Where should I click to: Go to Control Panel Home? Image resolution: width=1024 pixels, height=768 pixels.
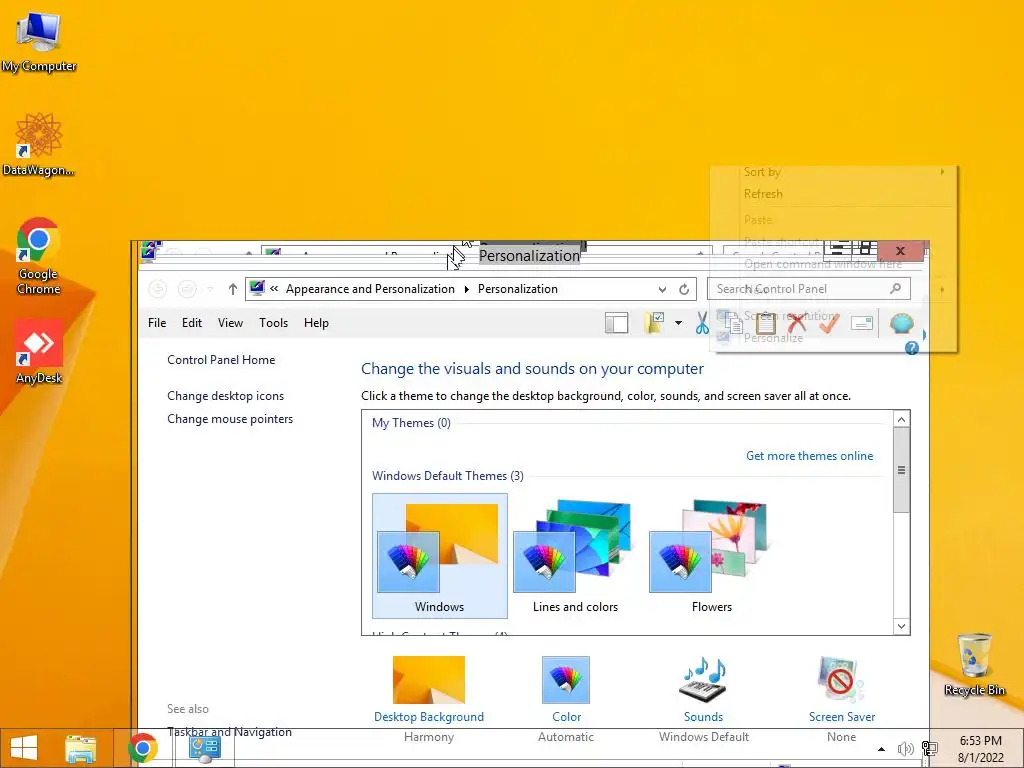pyautogui.click(x=221, y=360)
